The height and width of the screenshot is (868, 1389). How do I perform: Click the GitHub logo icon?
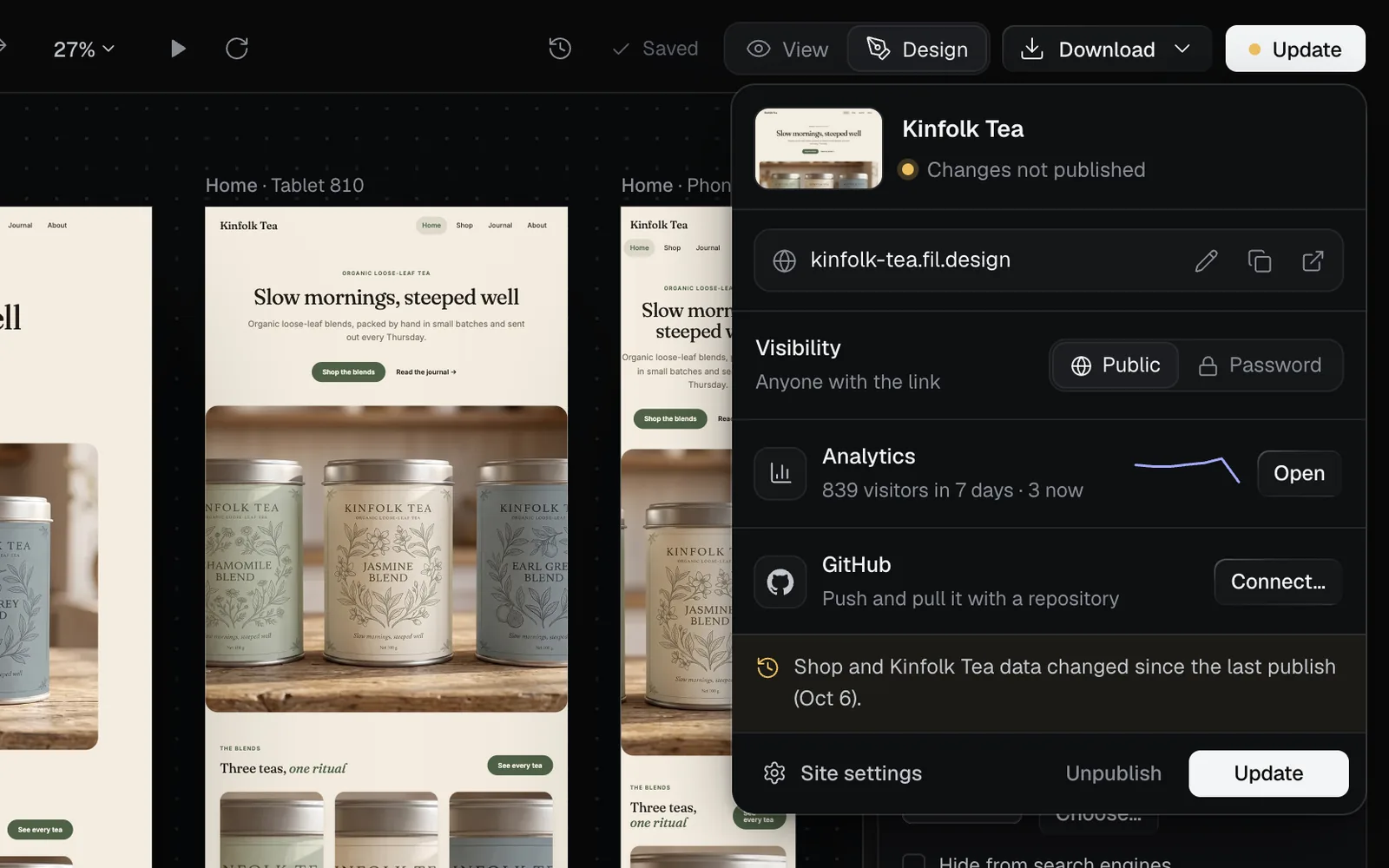(780, 582)
